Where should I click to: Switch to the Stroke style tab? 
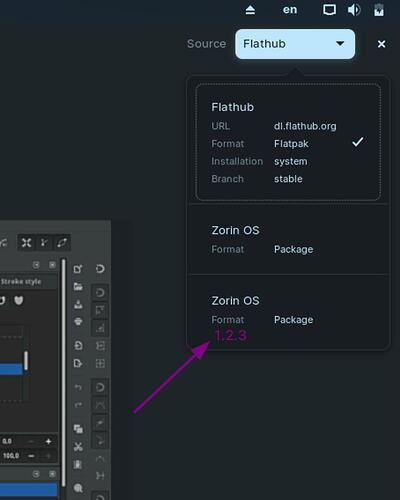[21, 282]
